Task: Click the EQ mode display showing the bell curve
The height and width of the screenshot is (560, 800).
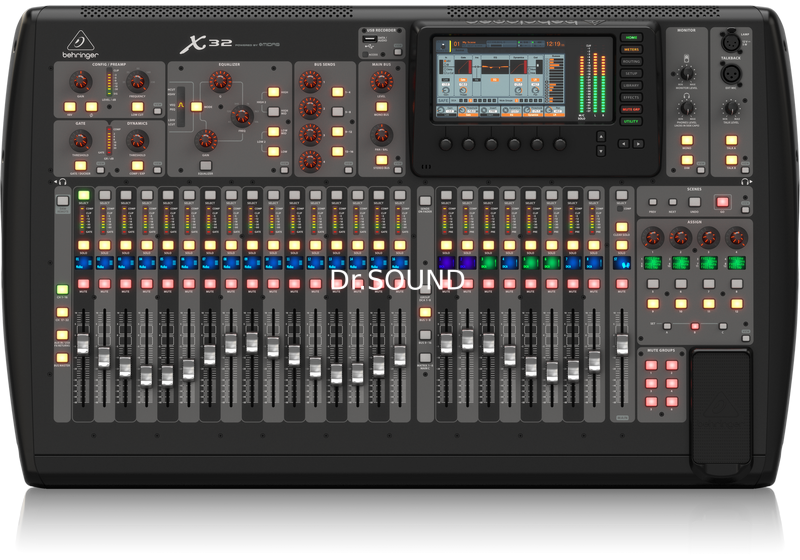Action: point(181,106)
